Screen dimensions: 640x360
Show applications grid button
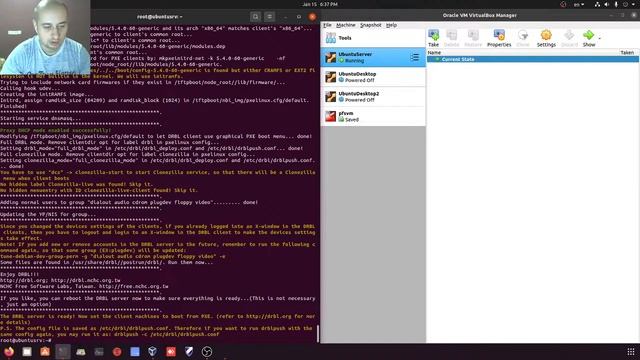(x=631, y=351)
